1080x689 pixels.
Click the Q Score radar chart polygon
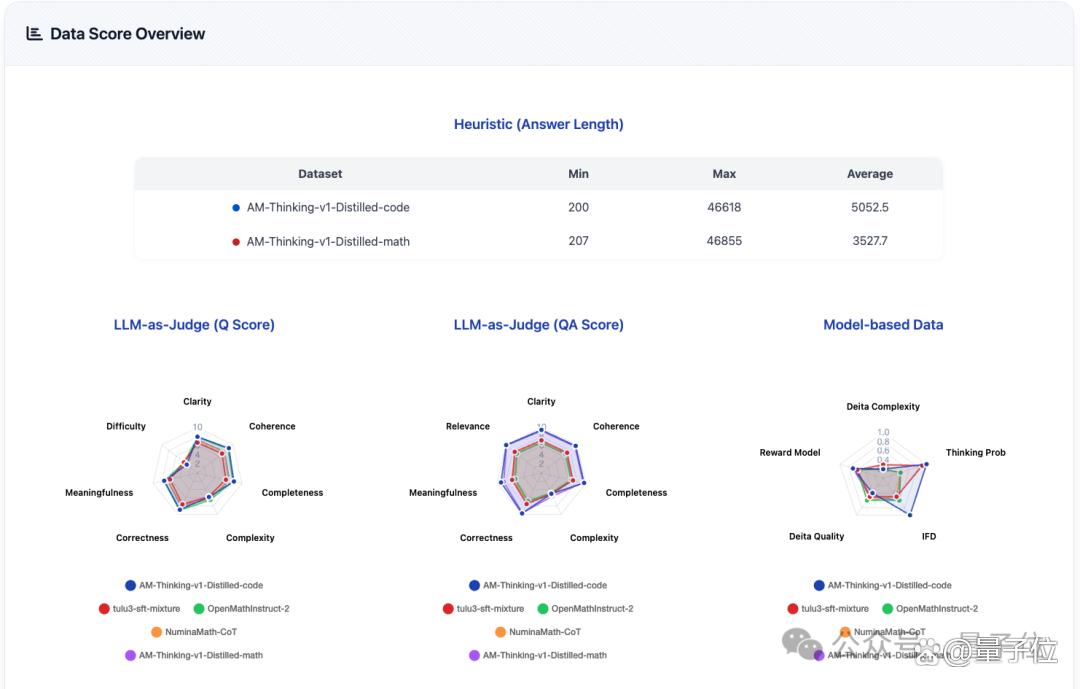pos(198,473)
